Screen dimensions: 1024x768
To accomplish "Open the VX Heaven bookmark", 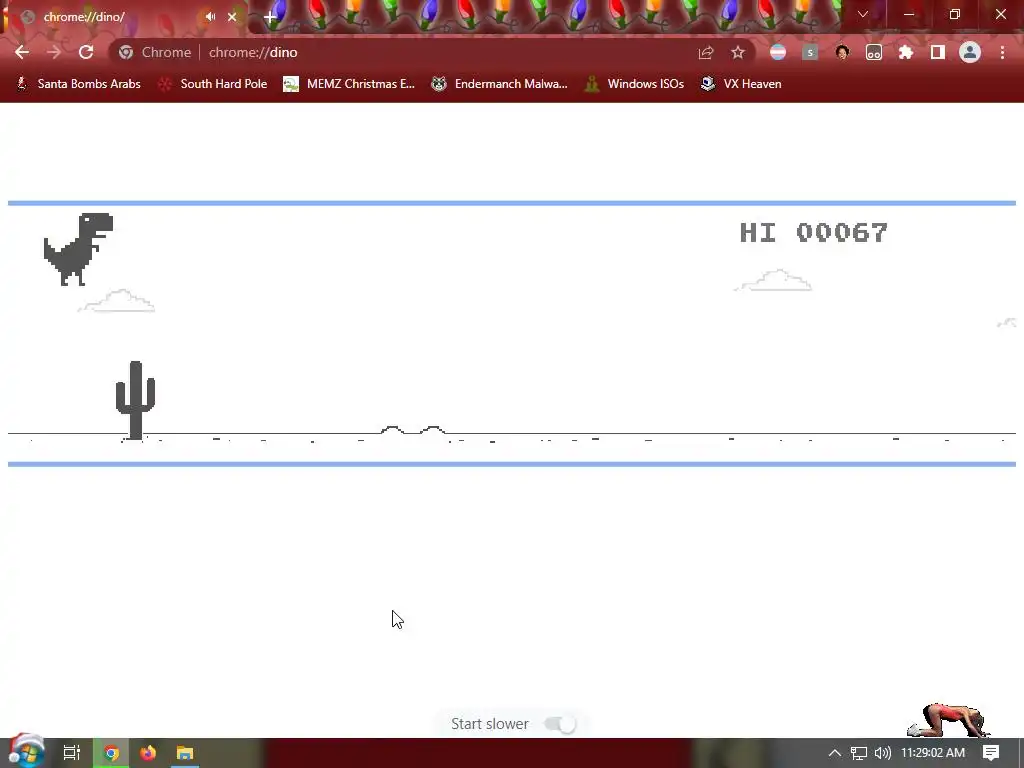I will (741, 84).
